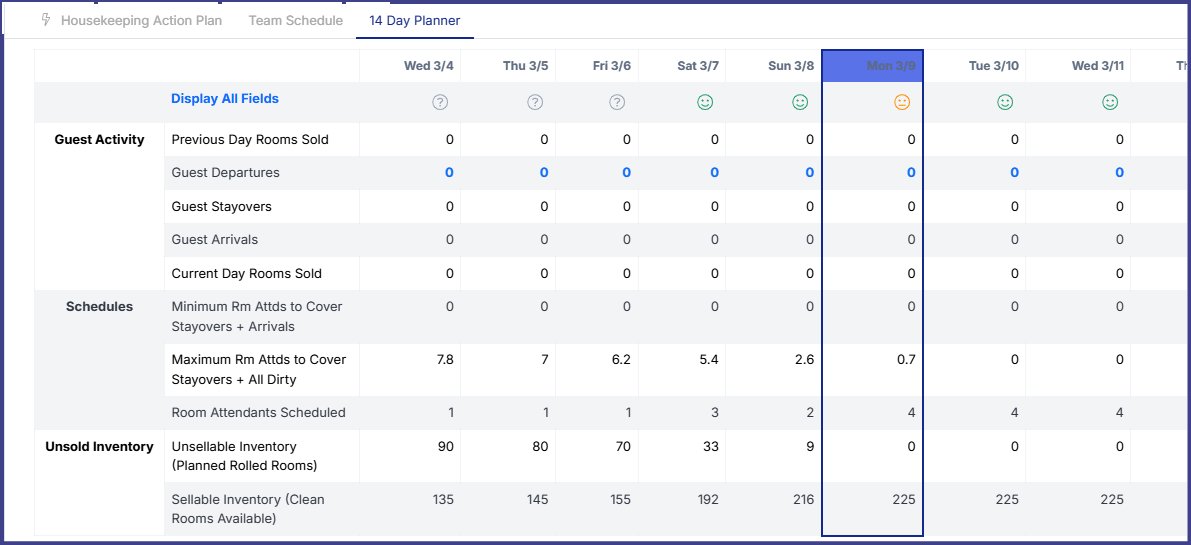
Task: Open the Housekeeping Action Plan tab
Action: click(x=141, y=20)
